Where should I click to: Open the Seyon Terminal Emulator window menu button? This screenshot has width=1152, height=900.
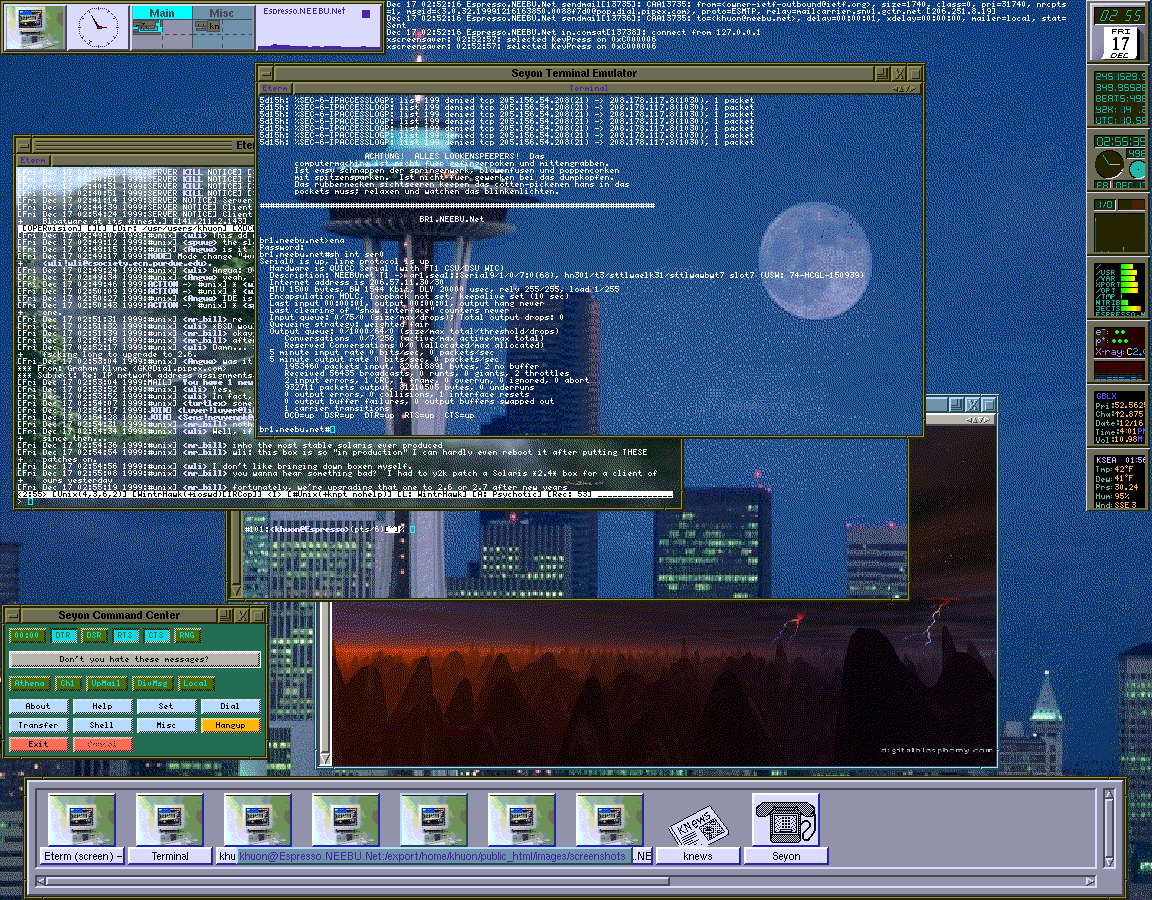[x=266, y=73]
